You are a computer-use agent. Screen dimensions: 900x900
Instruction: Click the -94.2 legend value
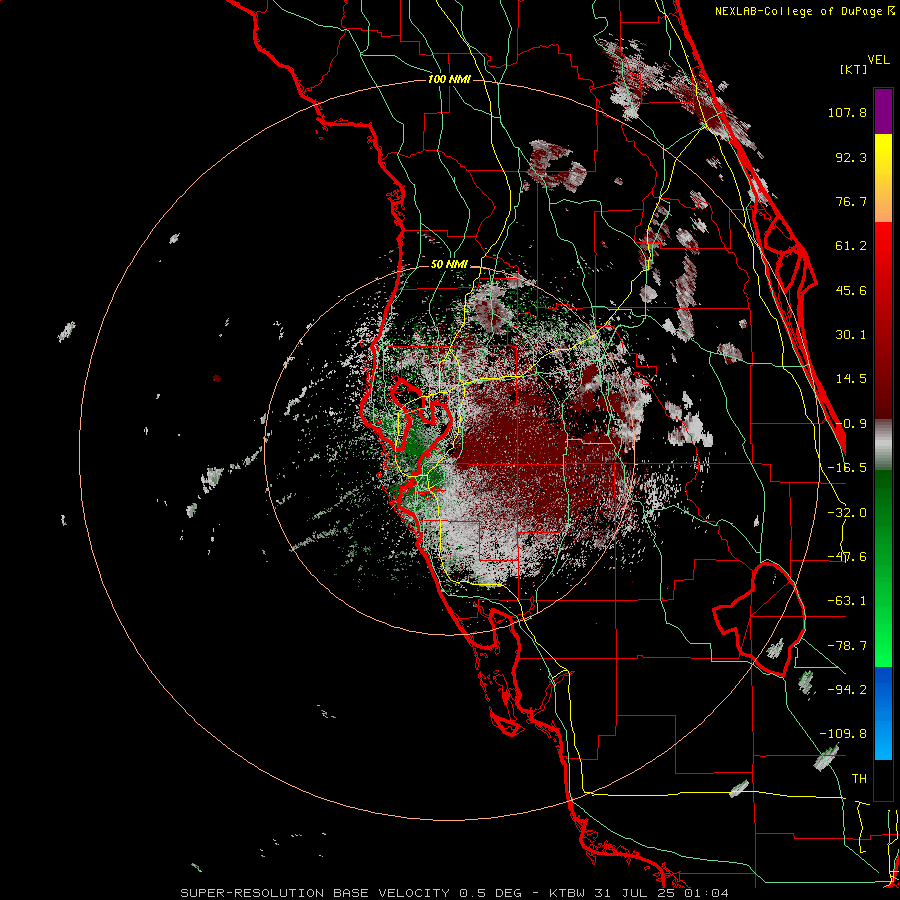click(x=847, y=689)
